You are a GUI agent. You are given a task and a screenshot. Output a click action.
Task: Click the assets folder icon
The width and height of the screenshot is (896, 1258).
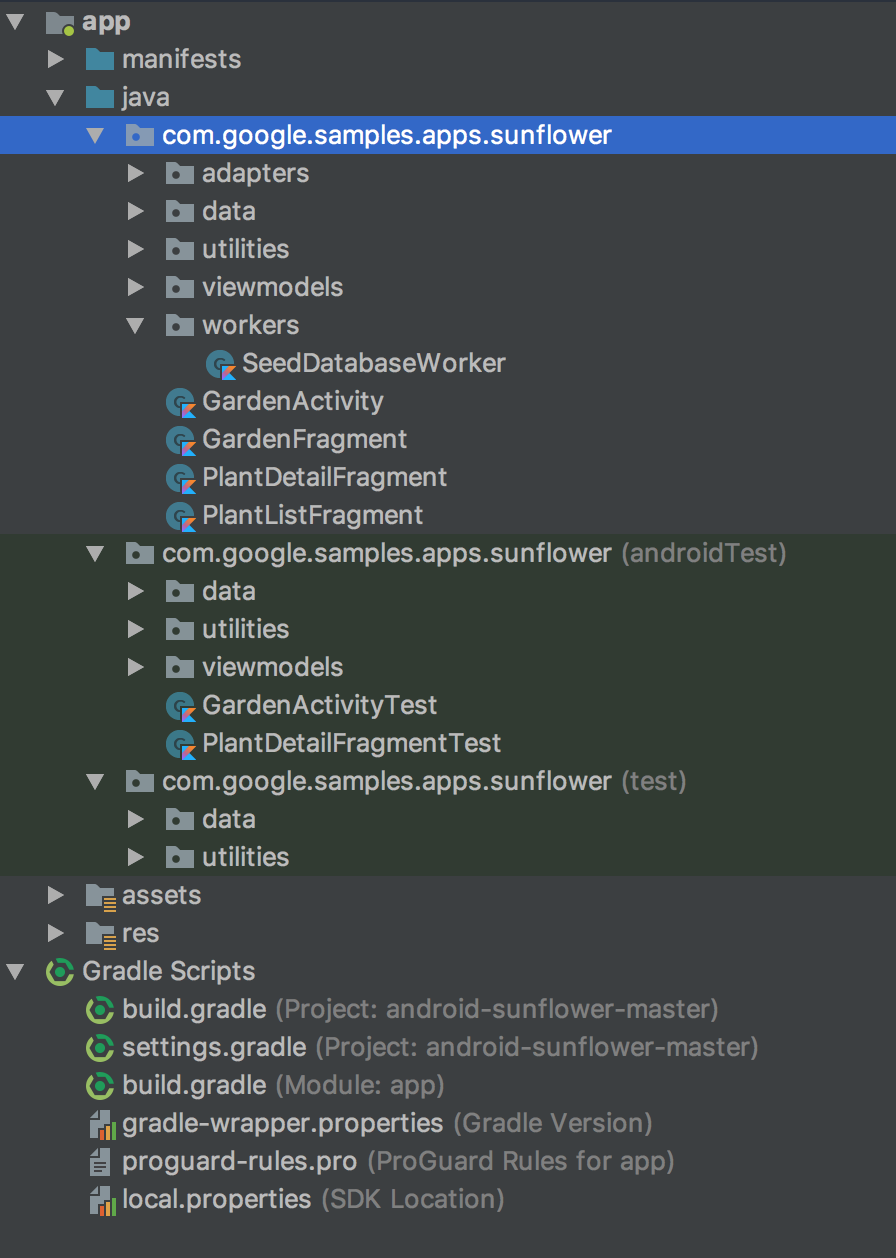[101, 896]
